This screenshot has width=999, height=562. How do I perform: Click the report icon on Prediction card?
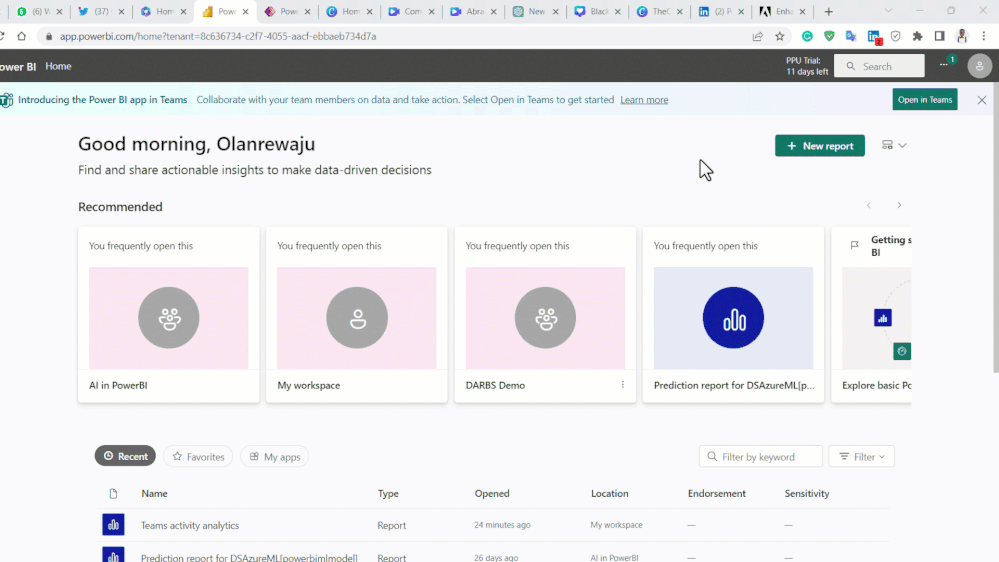tap(733, 318)
